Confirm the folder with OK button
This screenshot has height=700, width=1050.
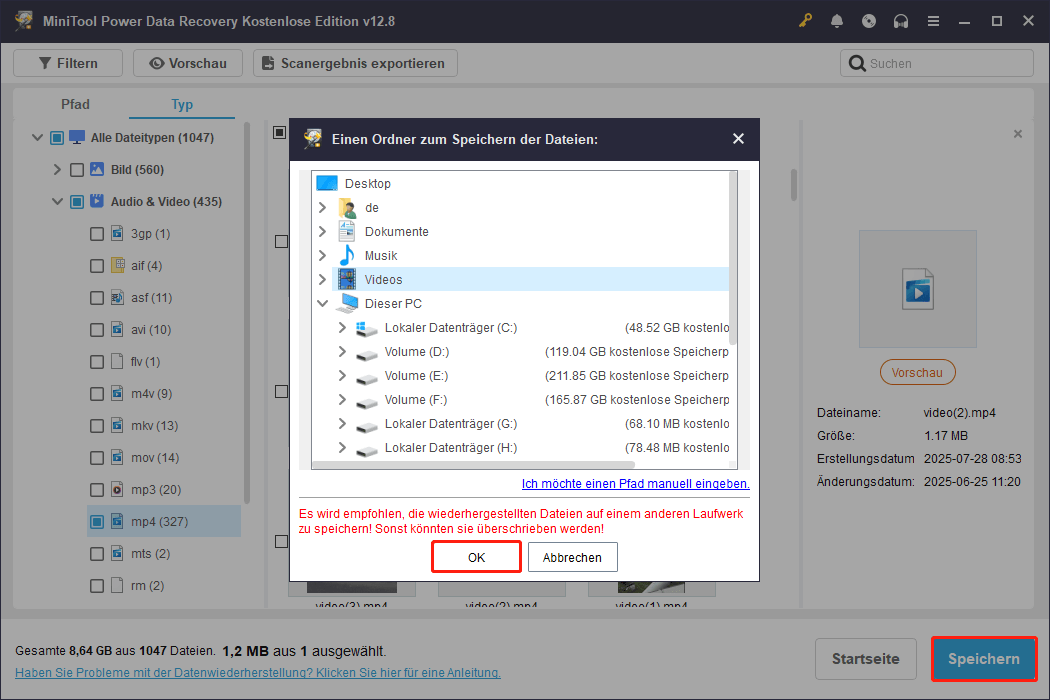476,557
